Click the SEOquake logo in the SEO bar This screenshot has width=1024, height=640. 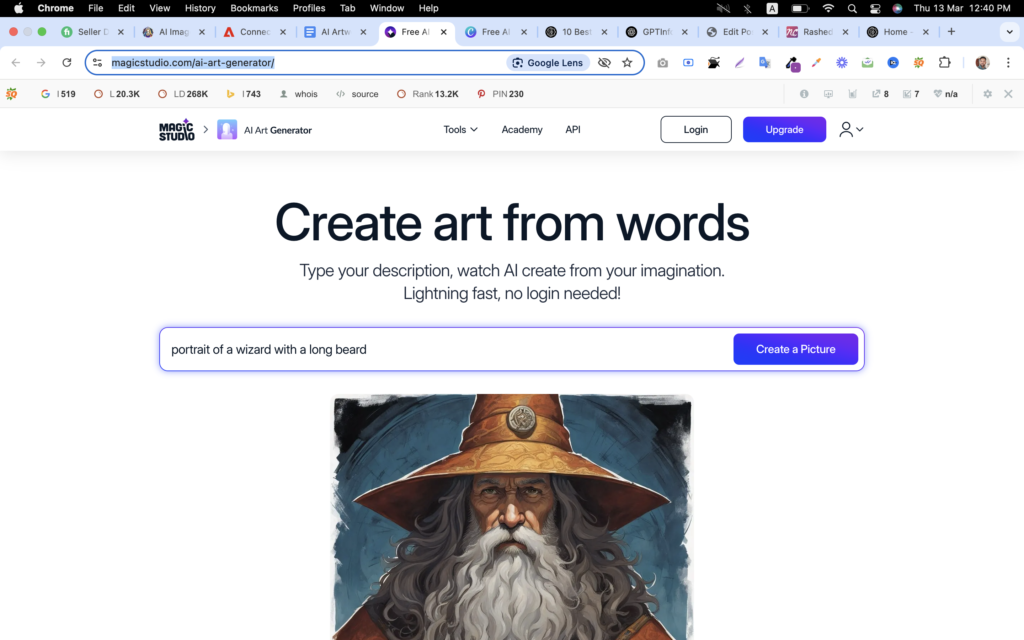[x=12, y=94]
